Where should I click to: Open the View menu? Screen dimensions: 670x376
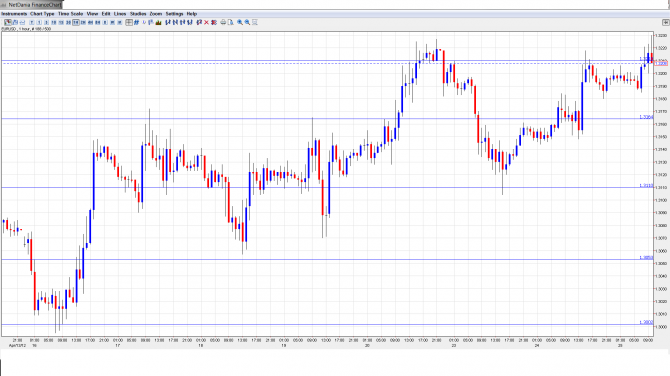click(x=92, y=14)
